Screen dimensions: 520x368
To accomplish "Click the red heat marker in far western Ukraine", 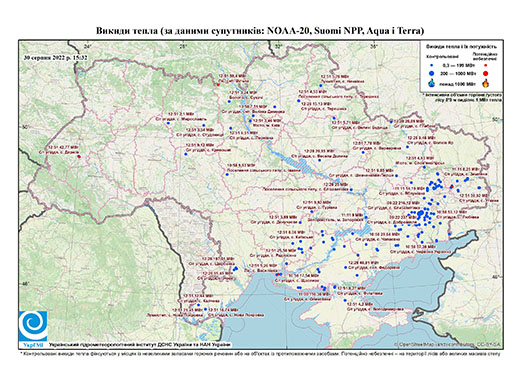I will tap(79, 157).
